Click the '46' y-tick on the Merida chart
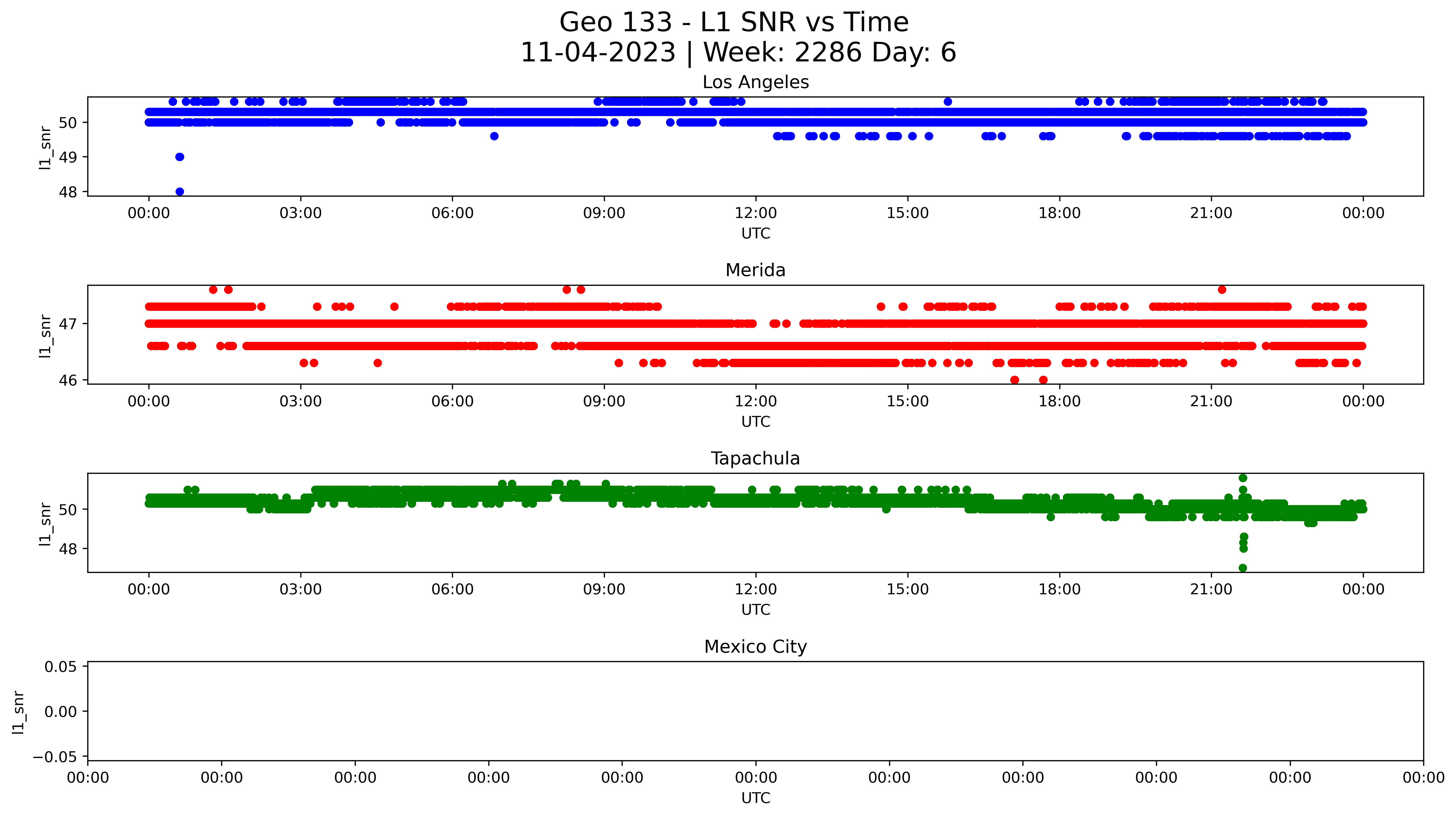The image size is (1456, 817). (x=68, y=381)
